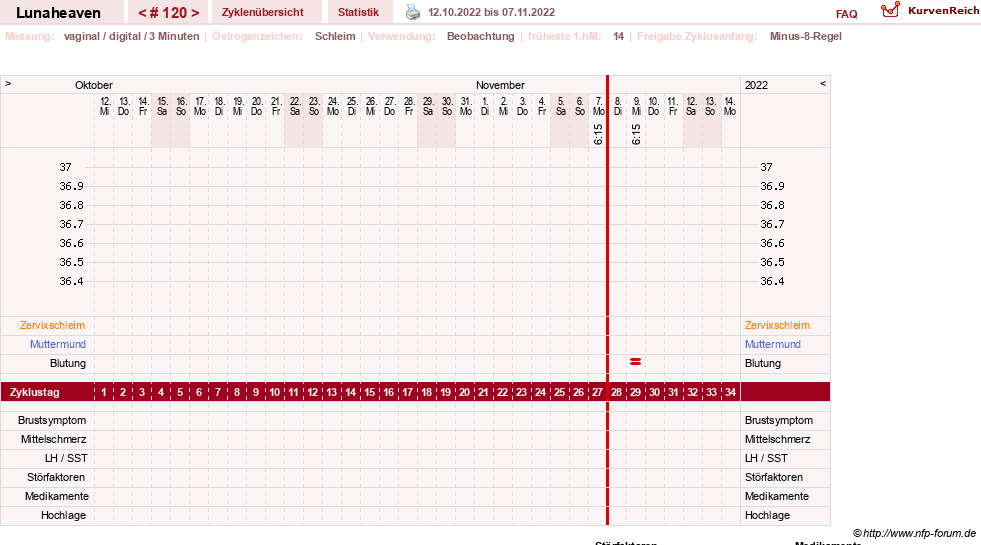
Task: Click the 2022 year header
Action: (x=756, y=85)
